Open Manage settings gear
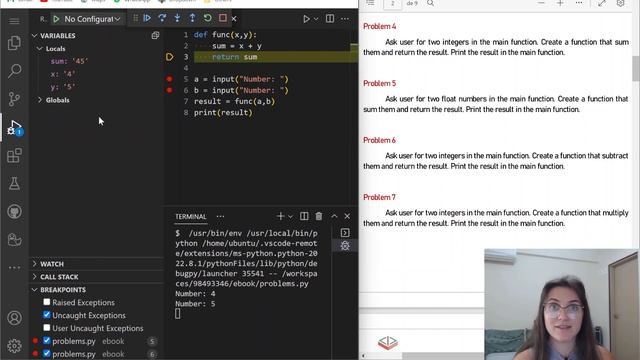This screenshot has width=640, height=360. (14, 346)
